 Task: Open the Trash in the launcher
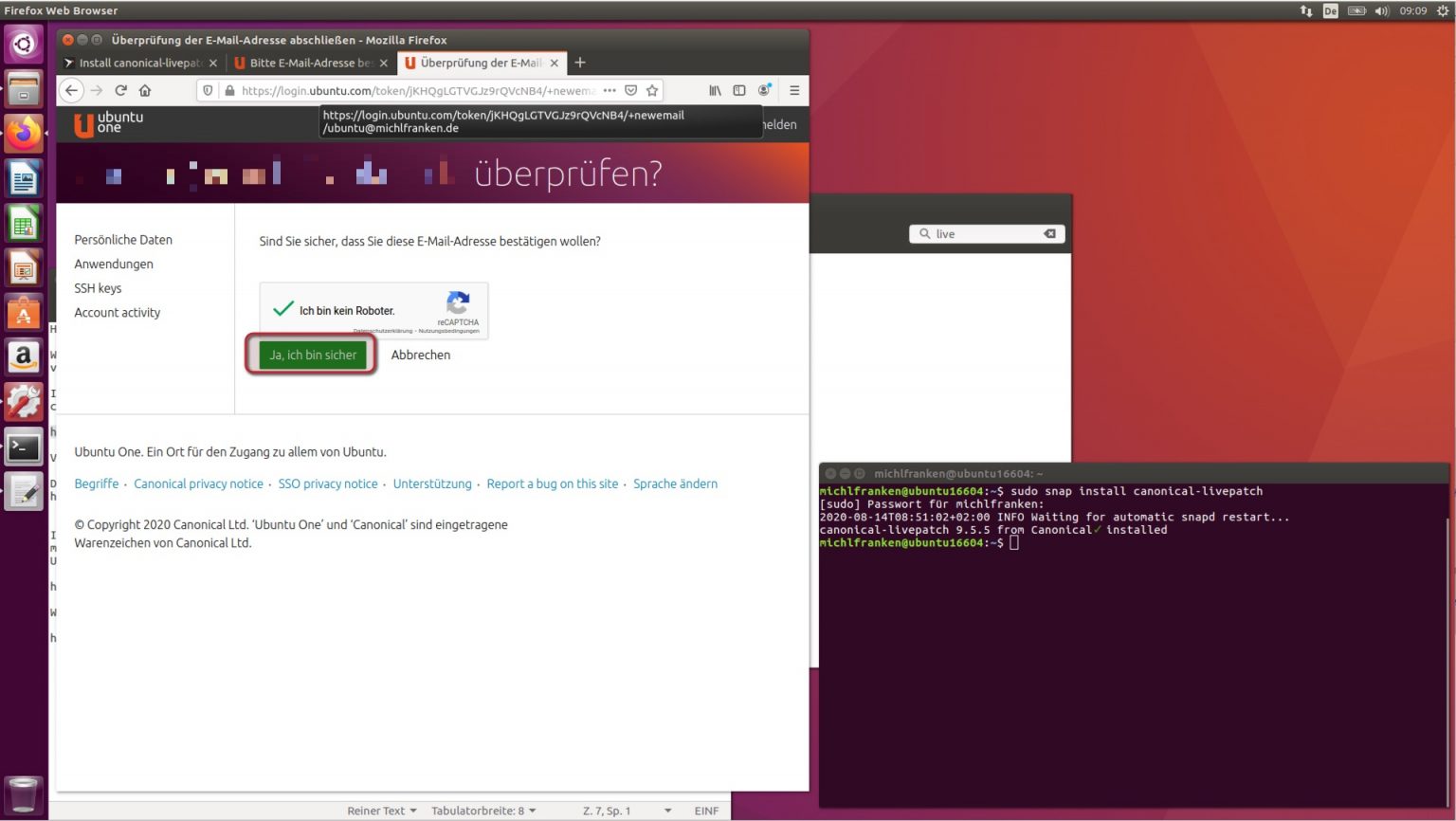(x=24, y=794)
